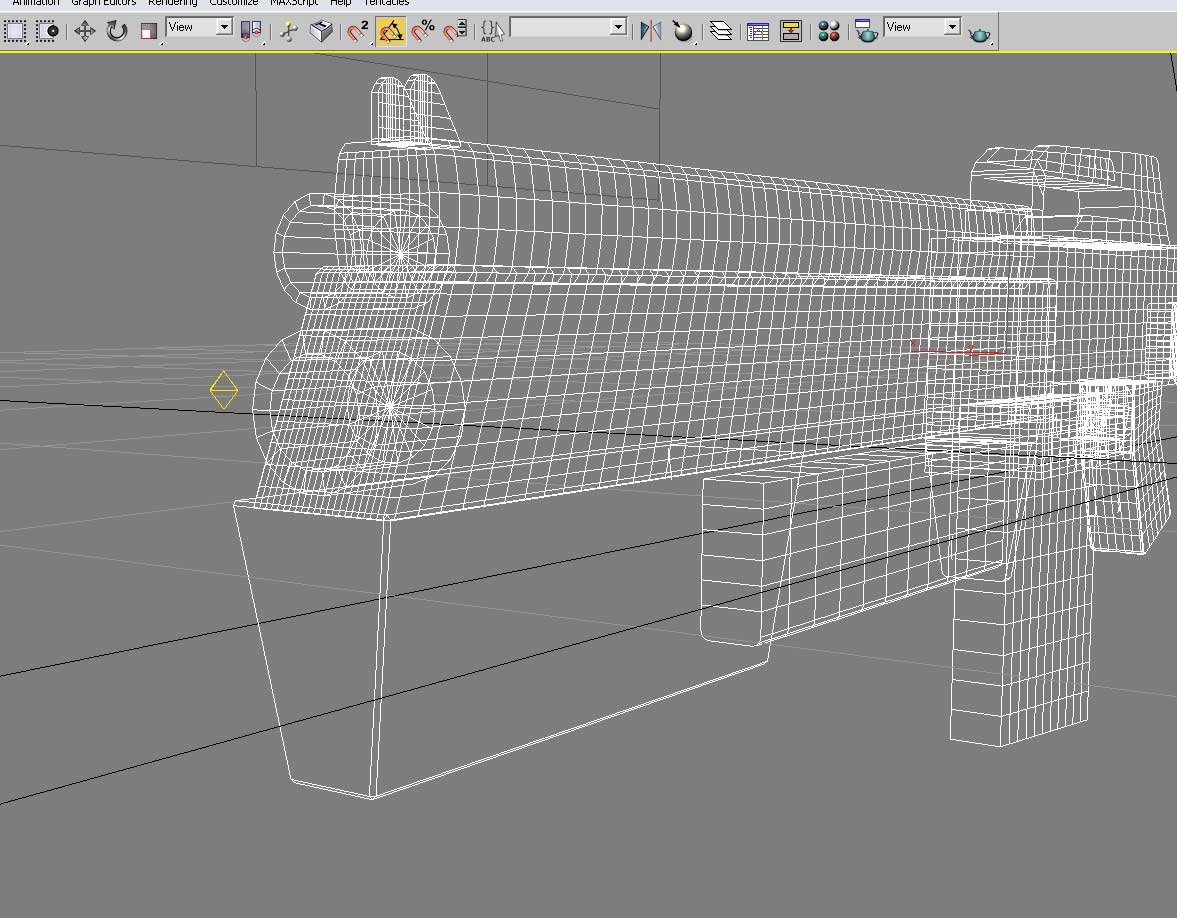
Task: Click the Align tool icon
Action: pyautogui.click(x=682, y=32)
